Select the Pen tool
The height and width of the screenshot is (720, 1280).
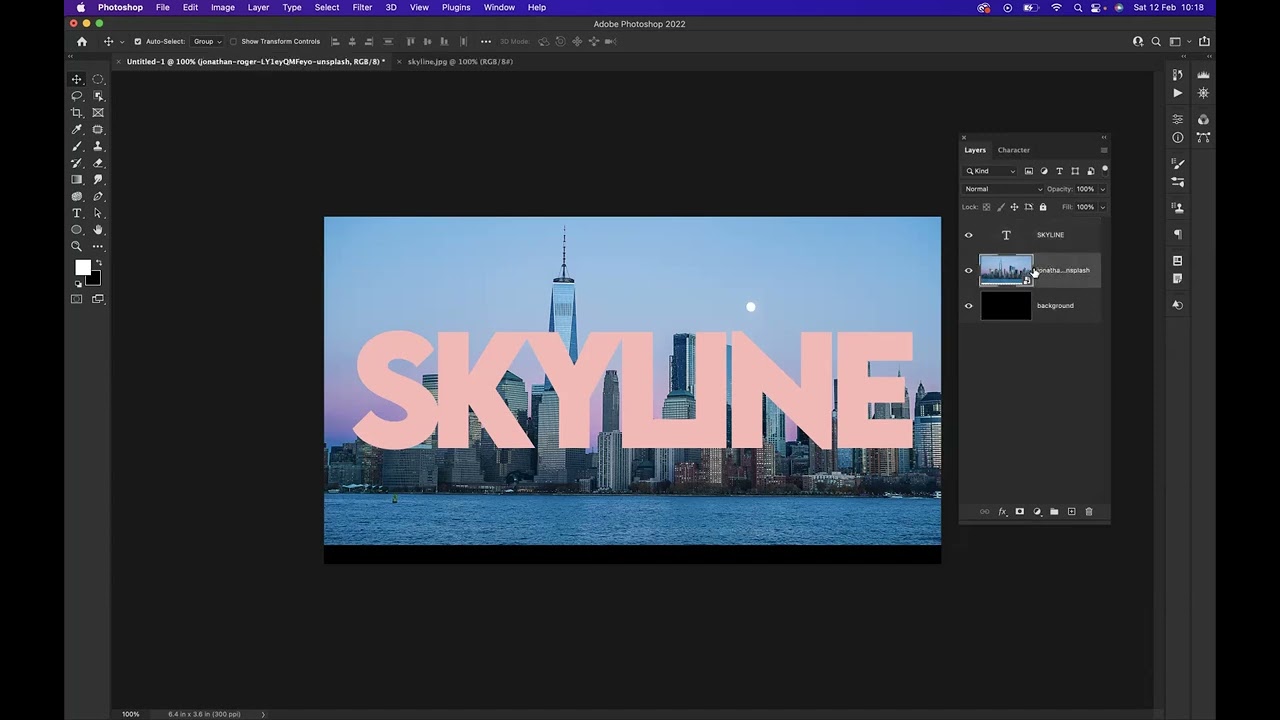[98, 196]
